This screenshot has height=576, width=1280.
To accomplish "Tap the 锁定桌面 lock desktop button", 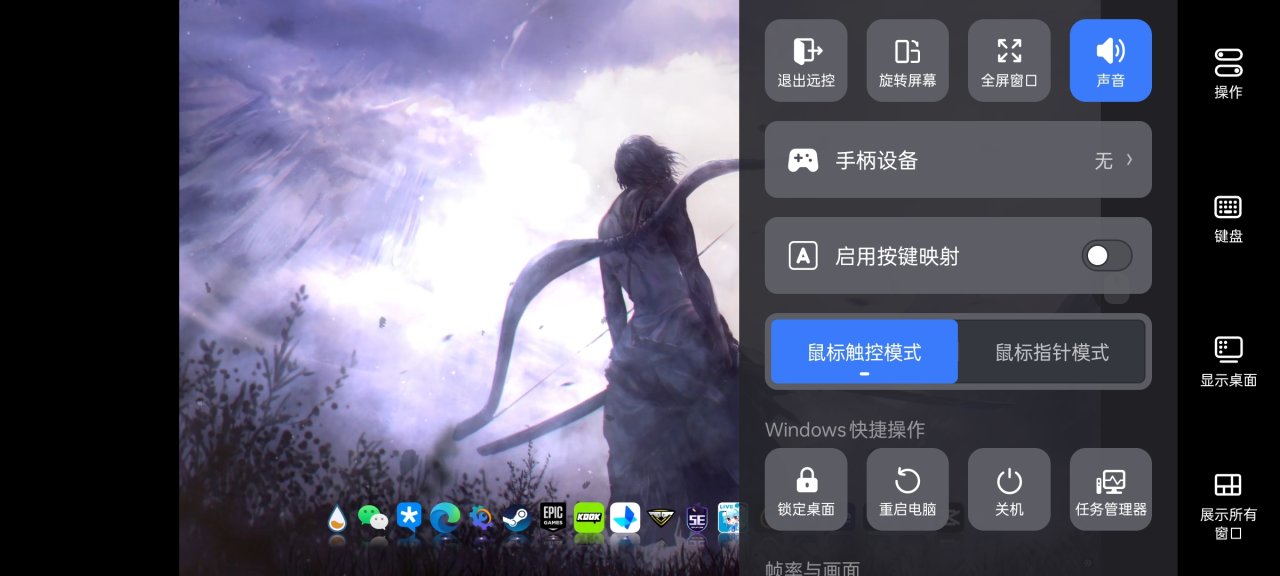I will [806, 489].
